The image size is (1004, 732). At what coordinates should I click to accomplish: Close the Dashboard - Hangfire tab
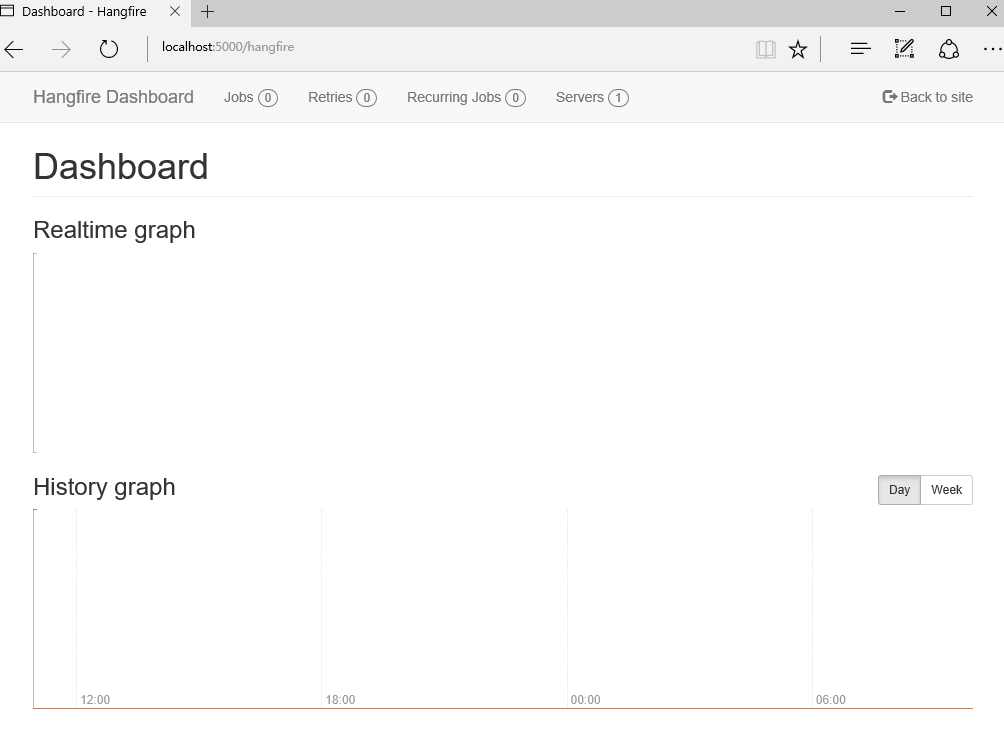click(175, 12)
